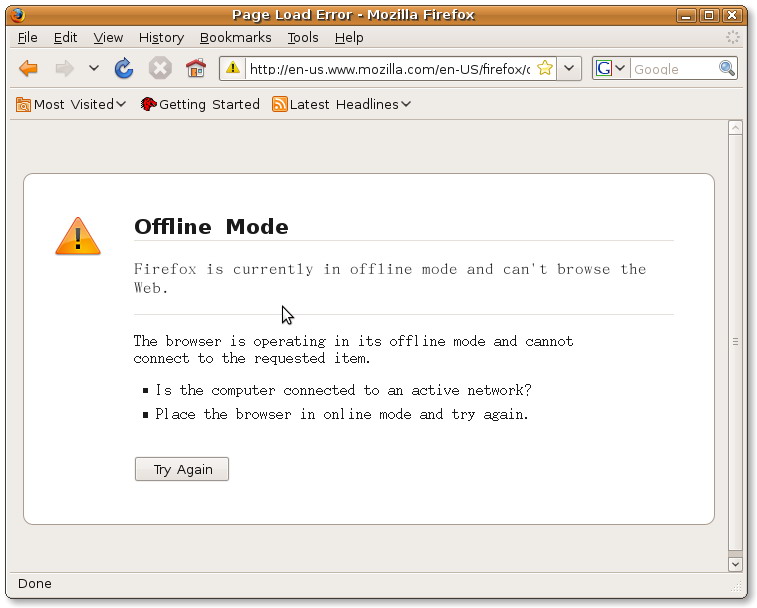Viewport: 757px width, 608px height.
Task: Expand the Latest Headlines feed dropdown
Action: coord(341,104)
